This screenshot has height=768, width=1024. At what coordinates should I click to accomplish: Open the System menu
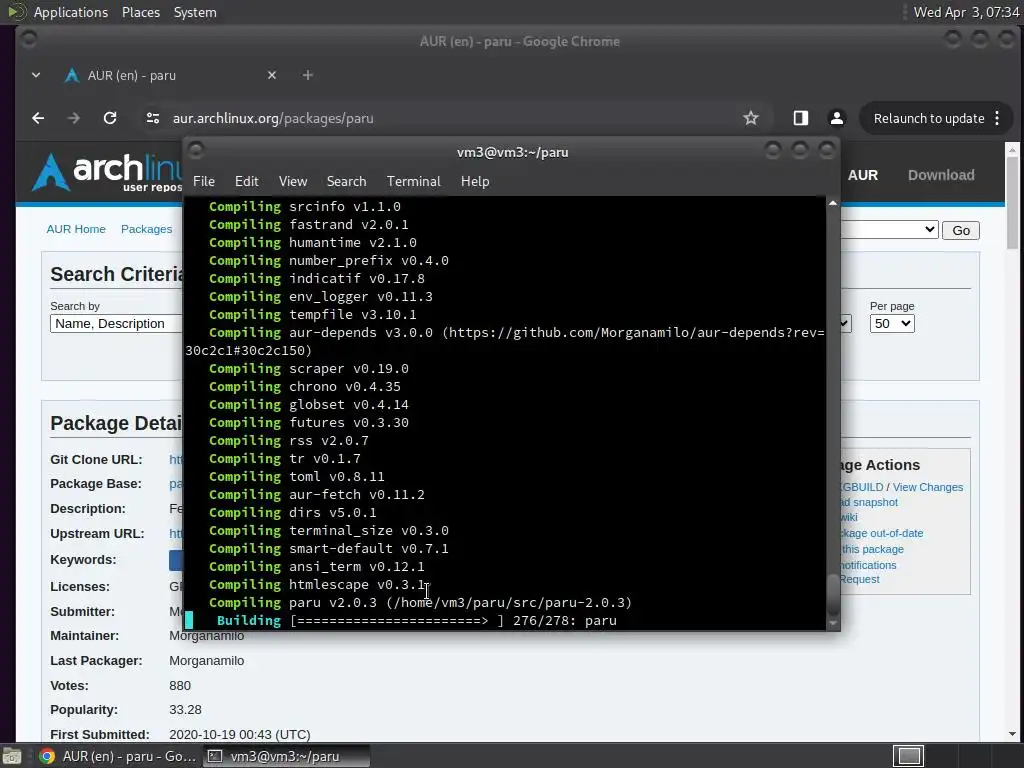(x=195, y=12)
